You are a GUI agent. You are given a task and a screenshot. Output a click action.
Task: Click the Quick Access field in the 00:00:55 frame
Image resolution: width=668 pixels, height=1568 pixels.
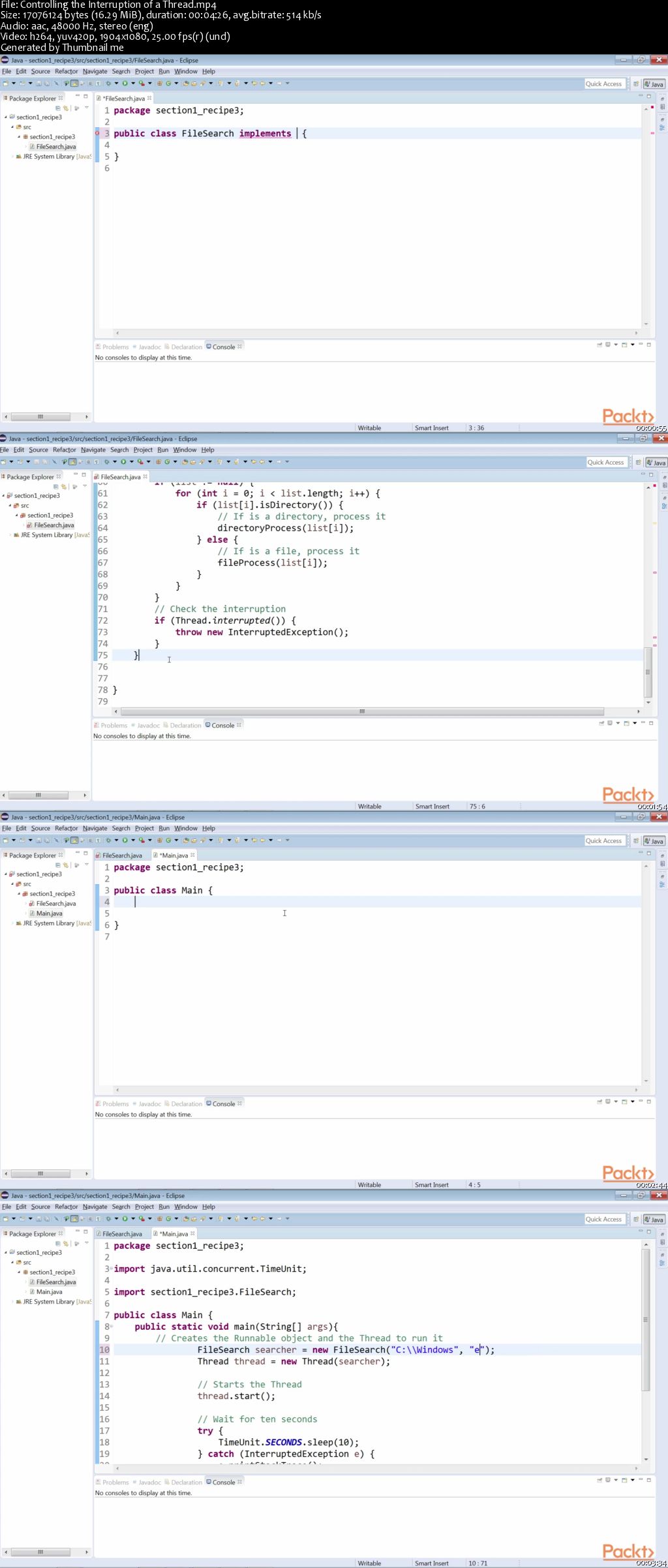click(x=604, y=84)
